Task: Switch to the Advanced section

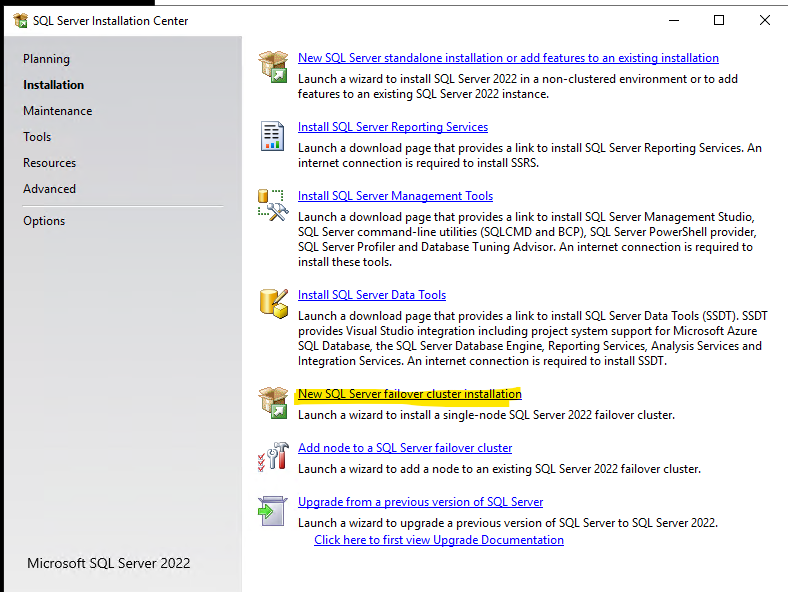Action: click(49, 189)
